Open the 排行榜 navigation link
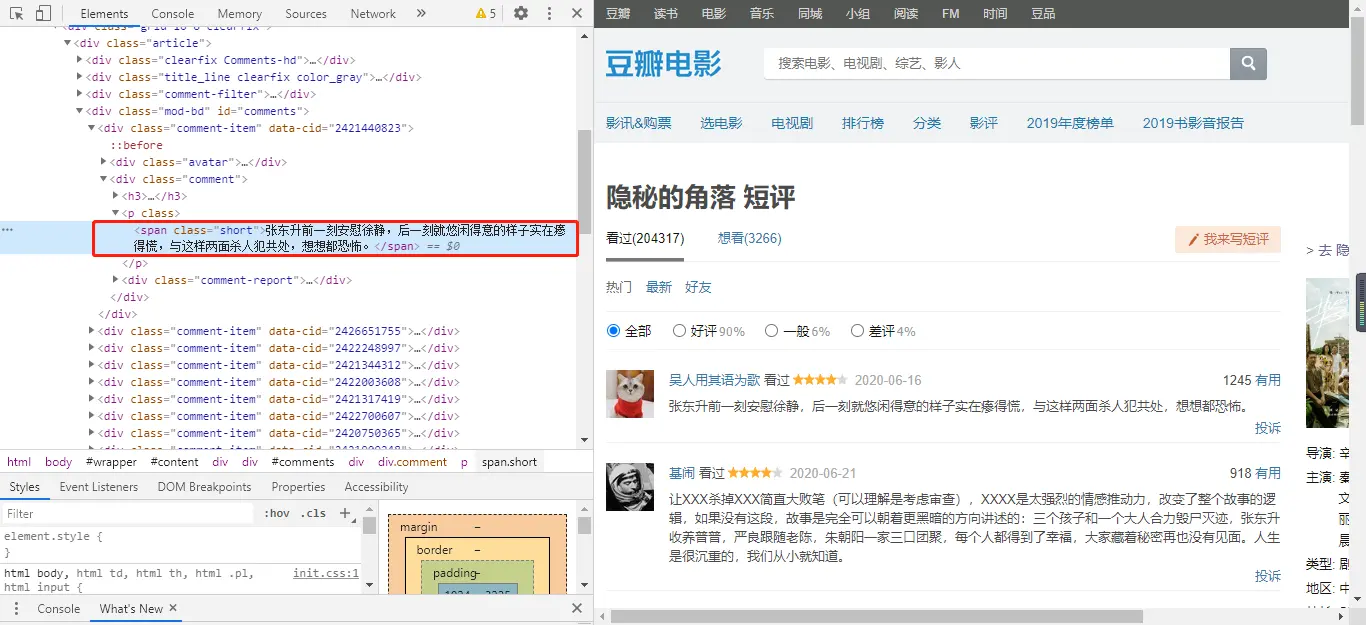The height and width of the screenshot is (625, 1366). [x=863, y=123]
